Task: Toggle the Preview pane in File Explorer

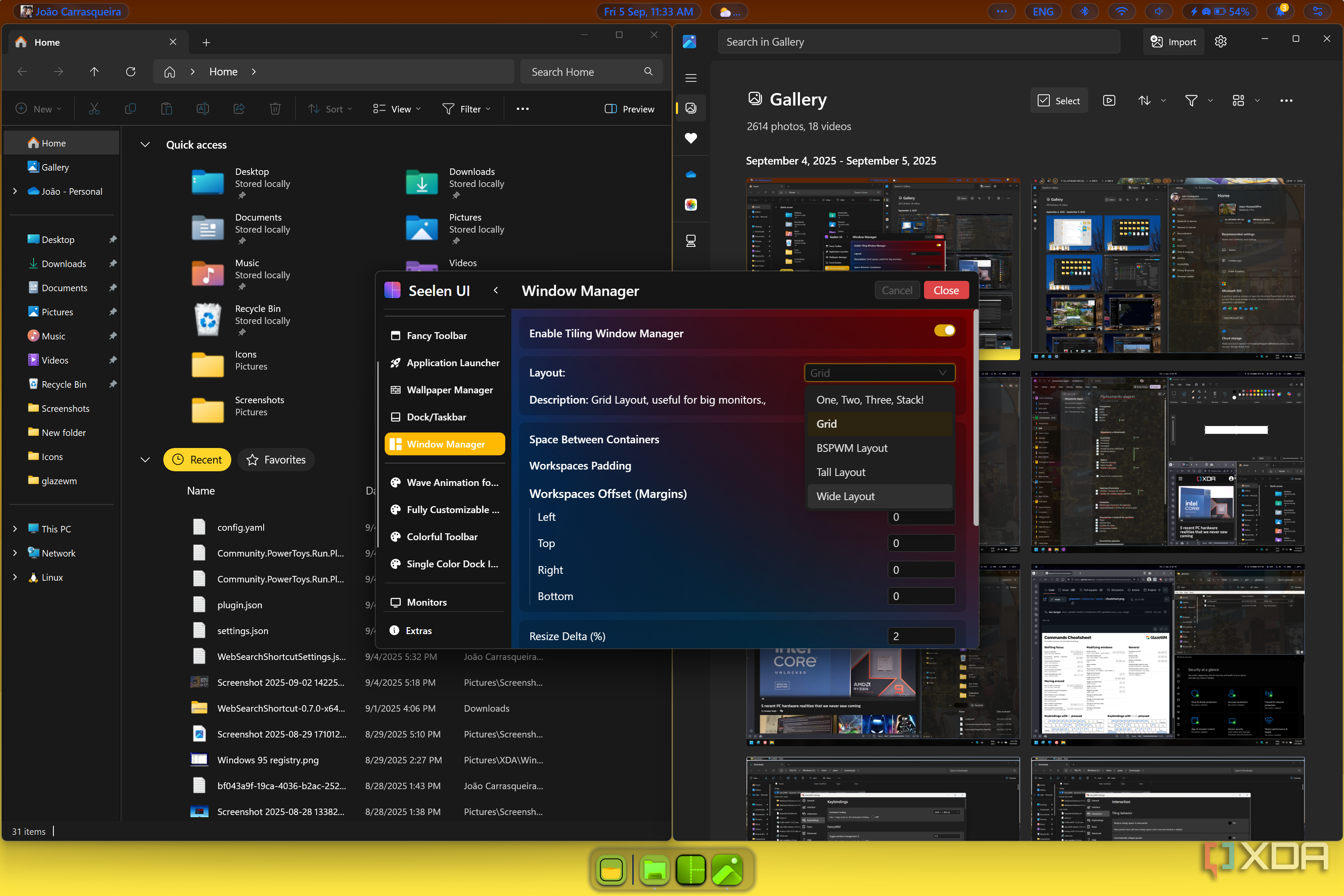Action: click(x=629, y=109)
